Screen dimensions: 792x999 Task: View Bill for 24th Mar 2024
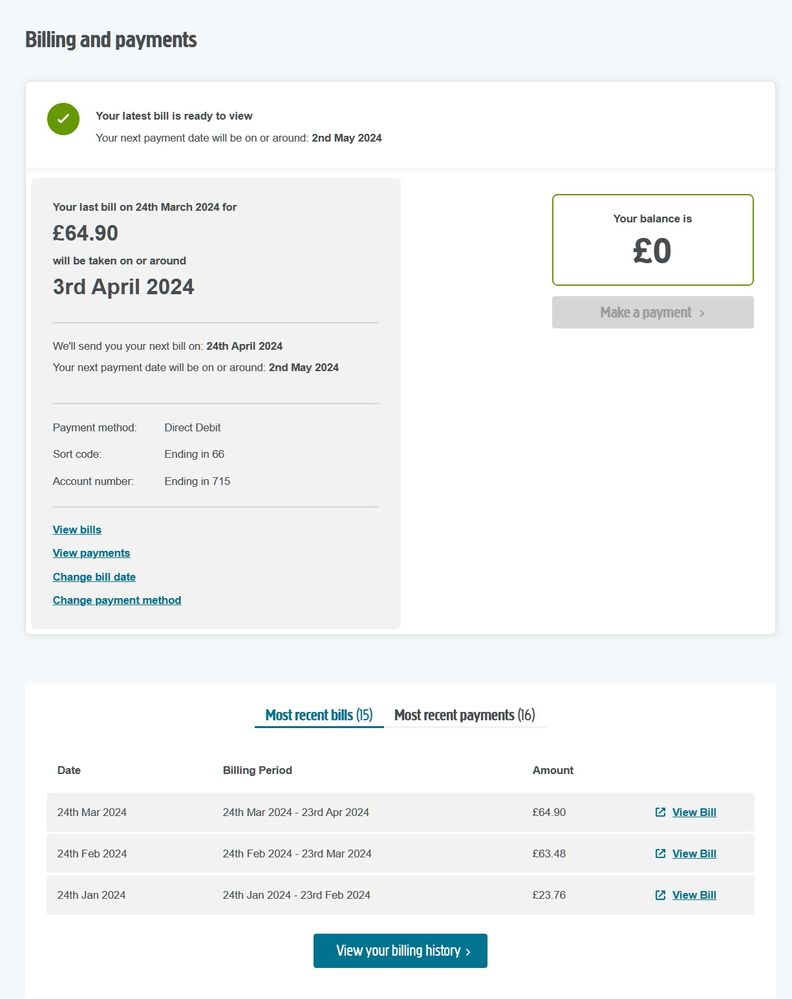tap(694, 812)
